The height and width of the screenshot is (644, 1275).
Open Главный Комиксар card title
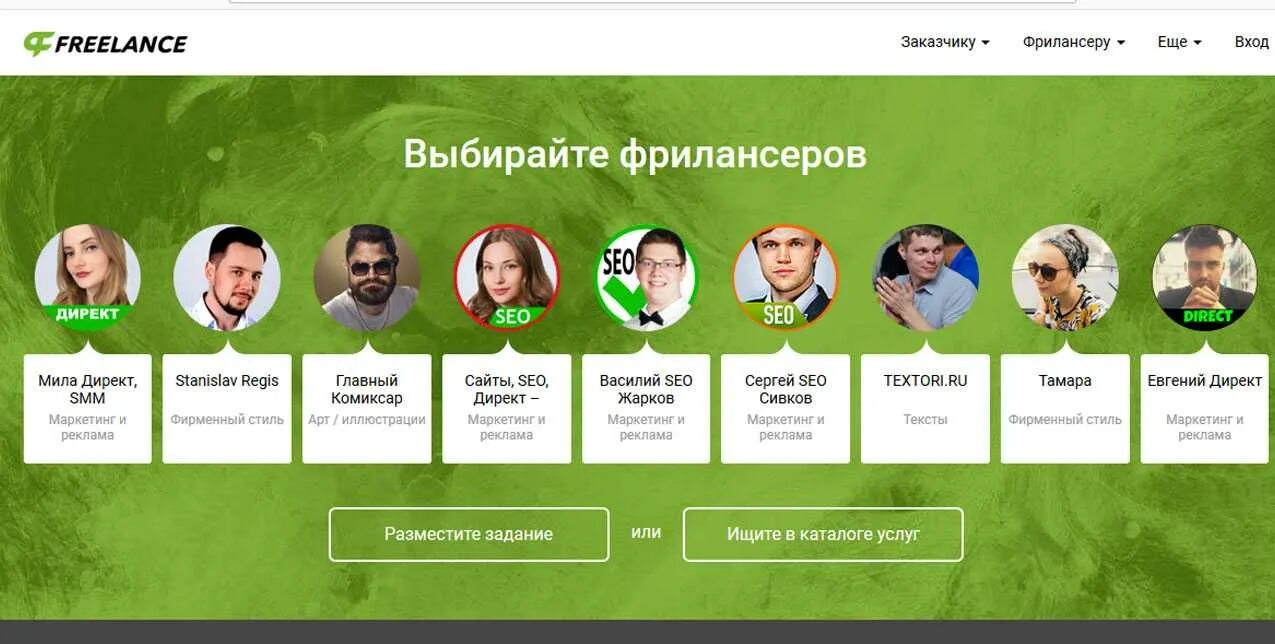click(x=367, y=389)
